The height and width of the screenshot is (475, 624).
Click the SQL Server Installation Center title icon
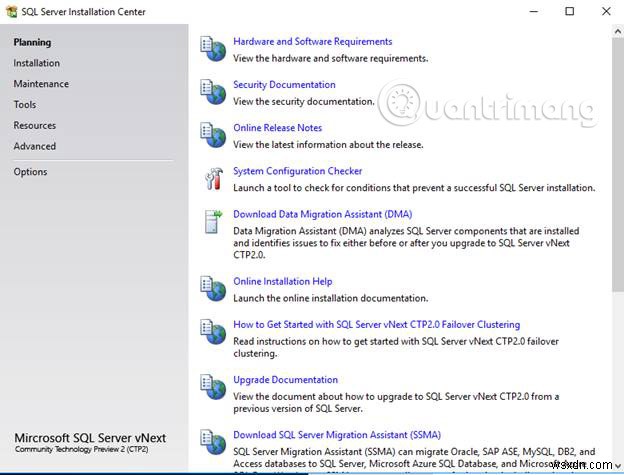[x=12, y=12]
